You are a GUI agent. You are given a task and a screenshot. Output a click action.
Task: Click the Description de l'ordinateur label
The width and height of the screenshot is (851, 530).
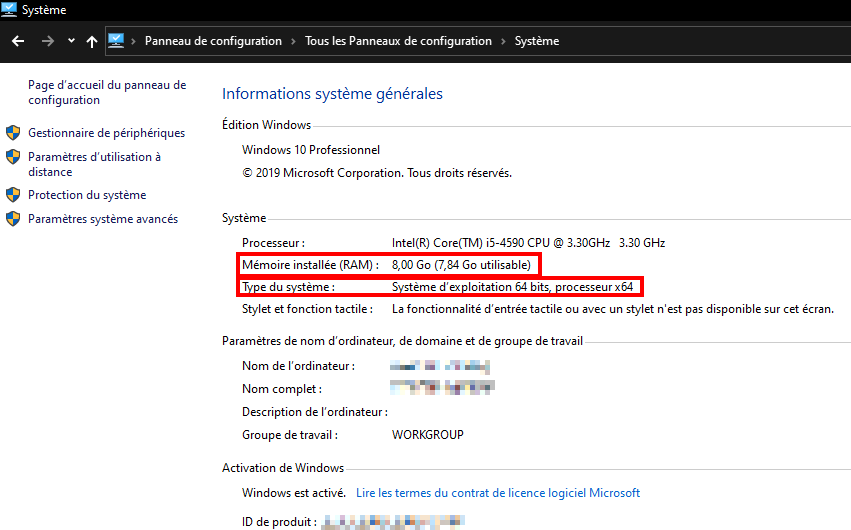coord(315,412)
